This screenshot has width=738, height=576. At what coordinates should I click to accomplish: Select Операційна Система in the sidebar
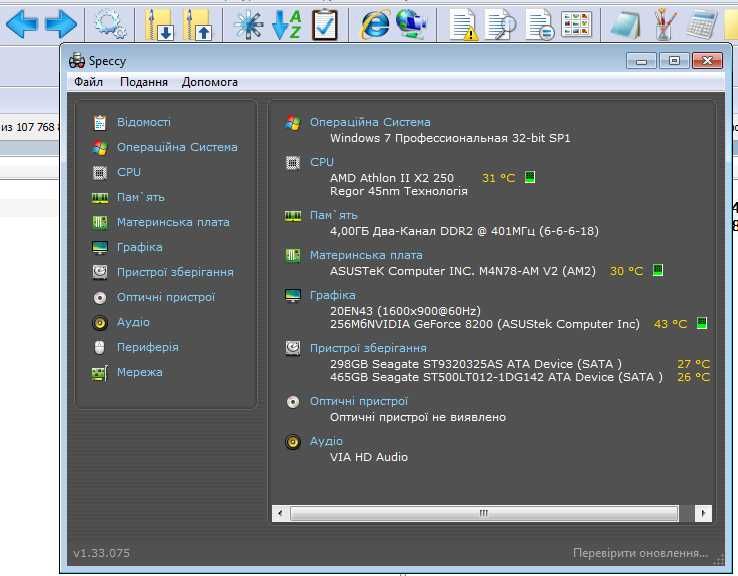(177, 147)
